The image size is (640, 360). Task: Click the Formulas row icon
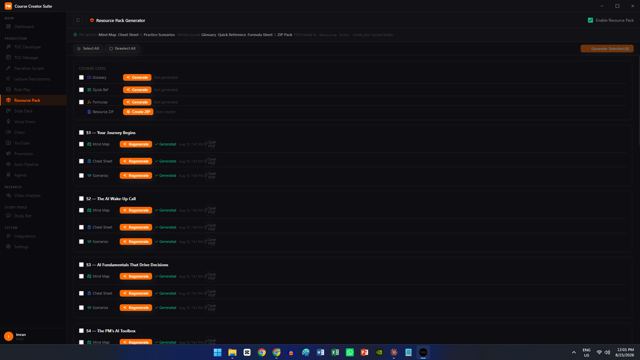(89, 102)
